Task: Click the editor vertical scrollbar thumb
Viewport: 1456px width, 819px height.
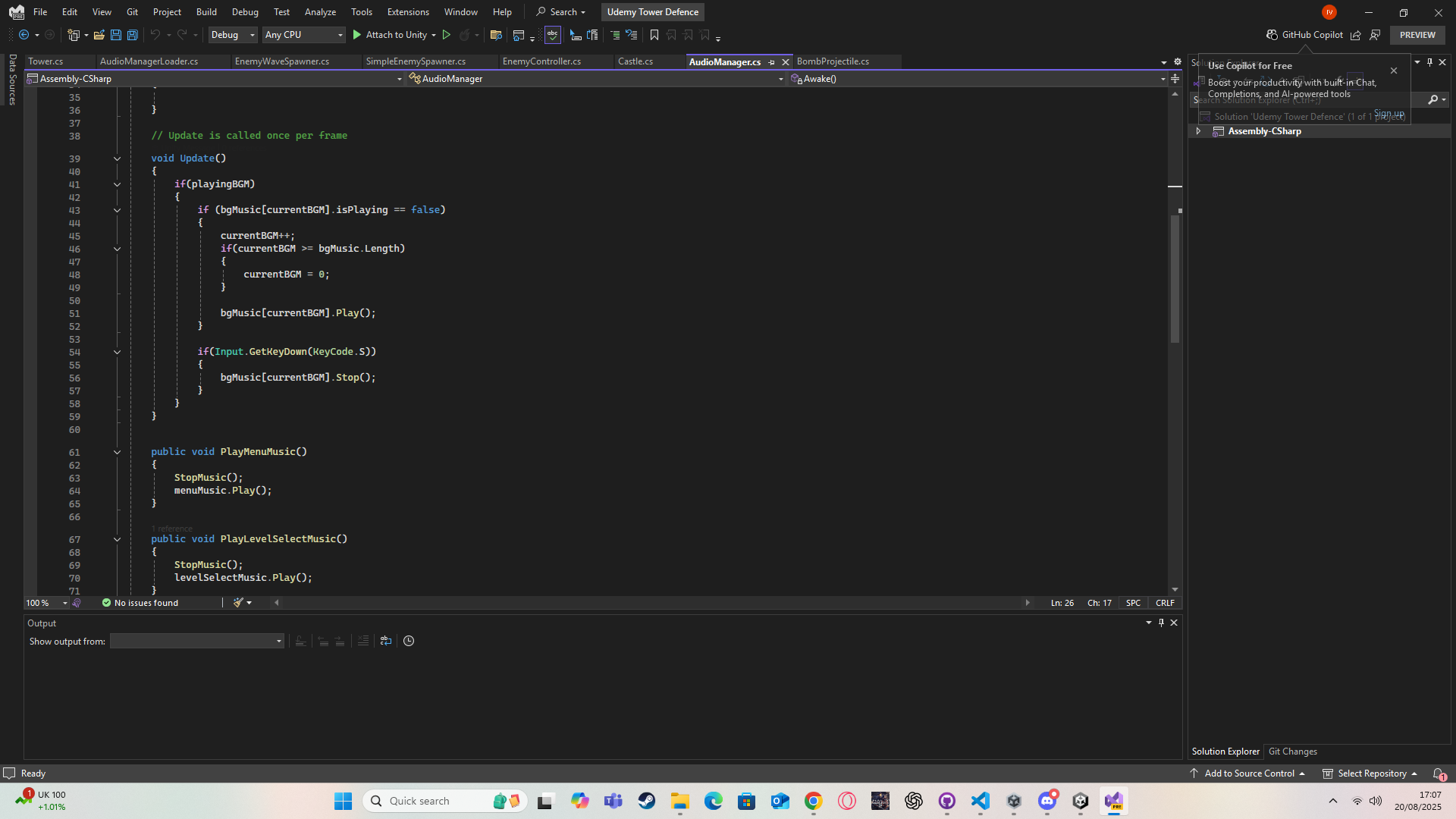Action: (1175, 279)
